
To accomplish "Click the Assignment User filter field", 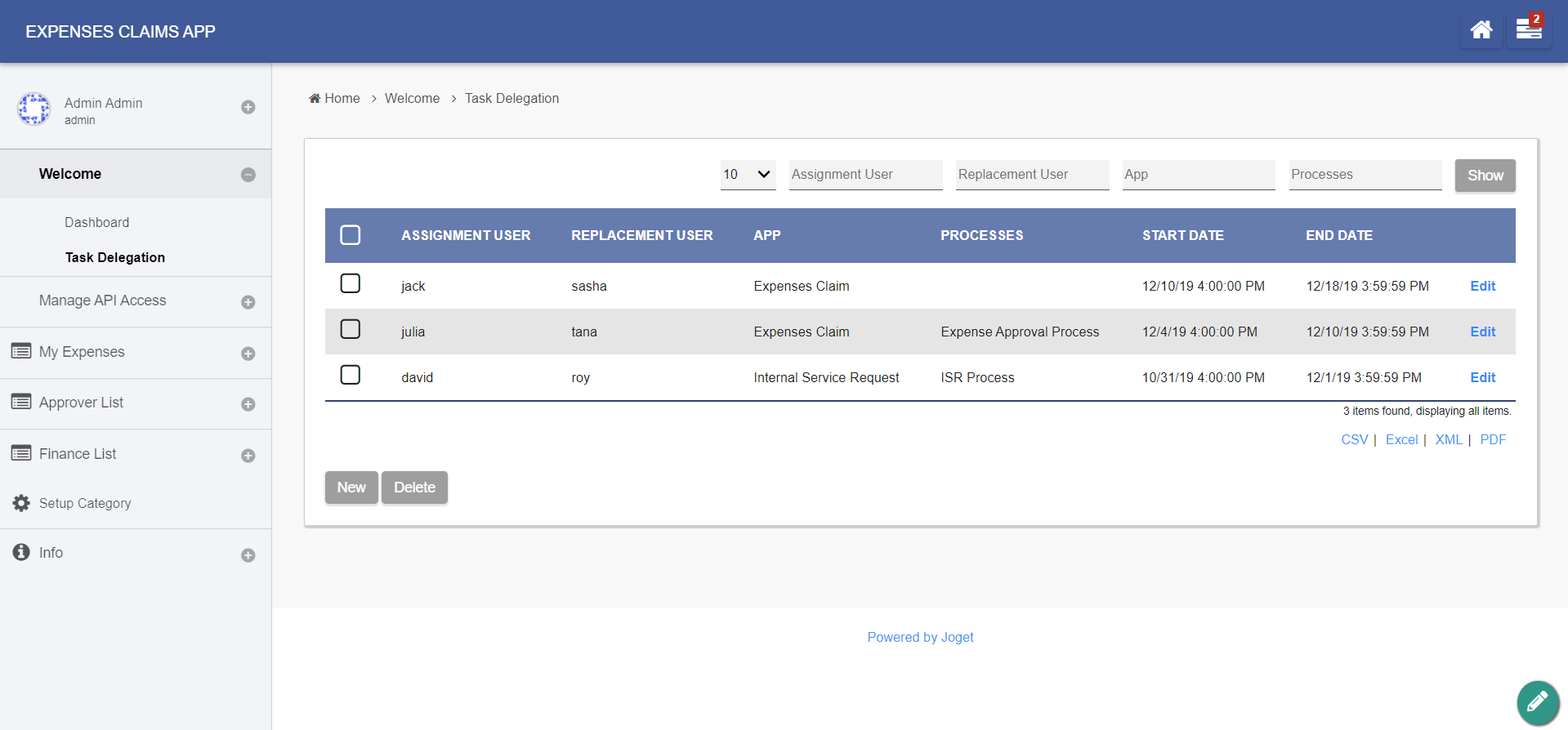I will point(865,175).
